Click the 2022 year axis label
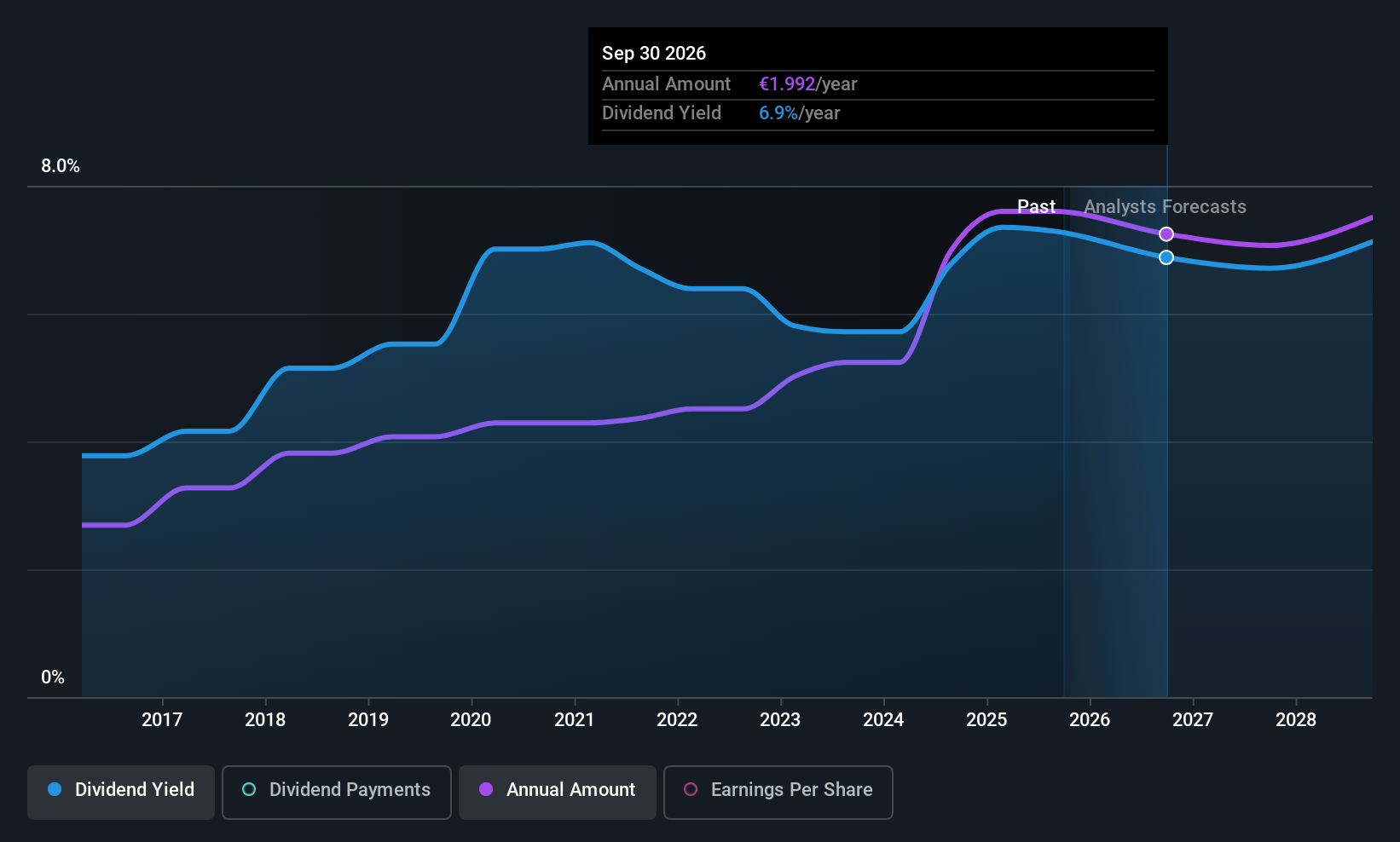1400x842 pixels. coord(677,720)
